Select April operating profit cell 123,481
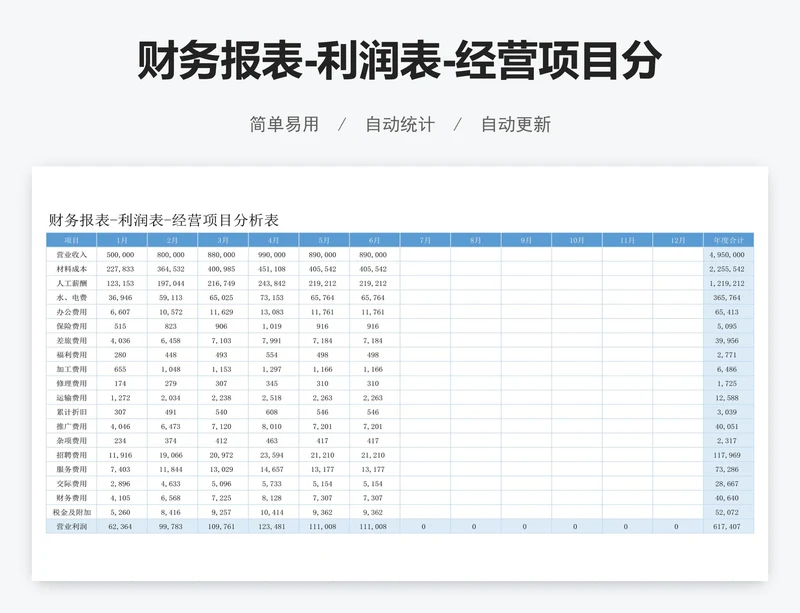Viewport: 800px width, 613px height. click(x=272, y=526)
